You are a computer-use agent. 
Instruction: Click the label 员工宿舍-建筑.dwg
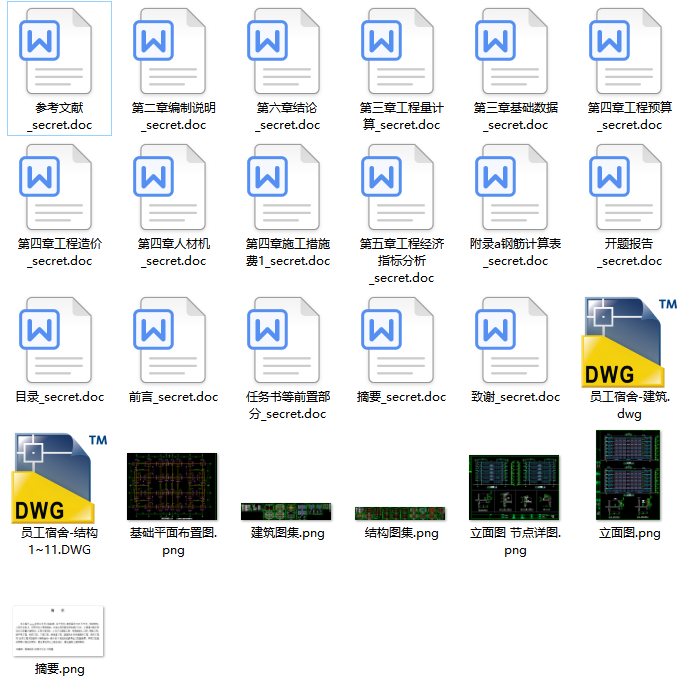tap(630, 405)
